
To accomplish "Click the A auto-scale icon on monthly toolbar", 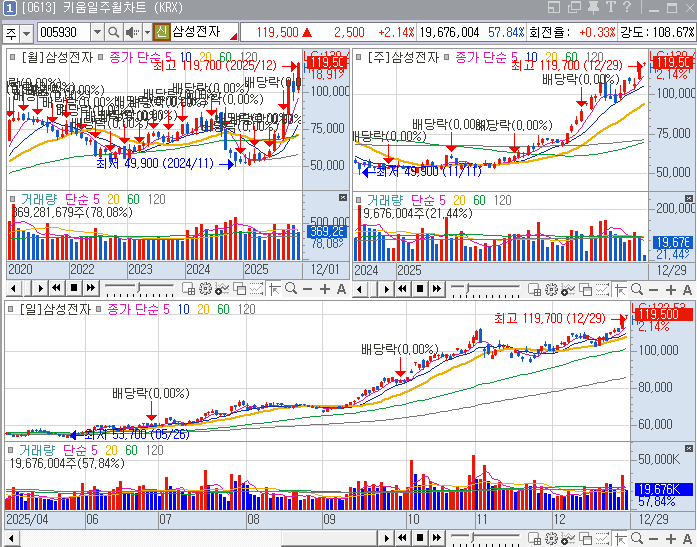I will (341, 289).
